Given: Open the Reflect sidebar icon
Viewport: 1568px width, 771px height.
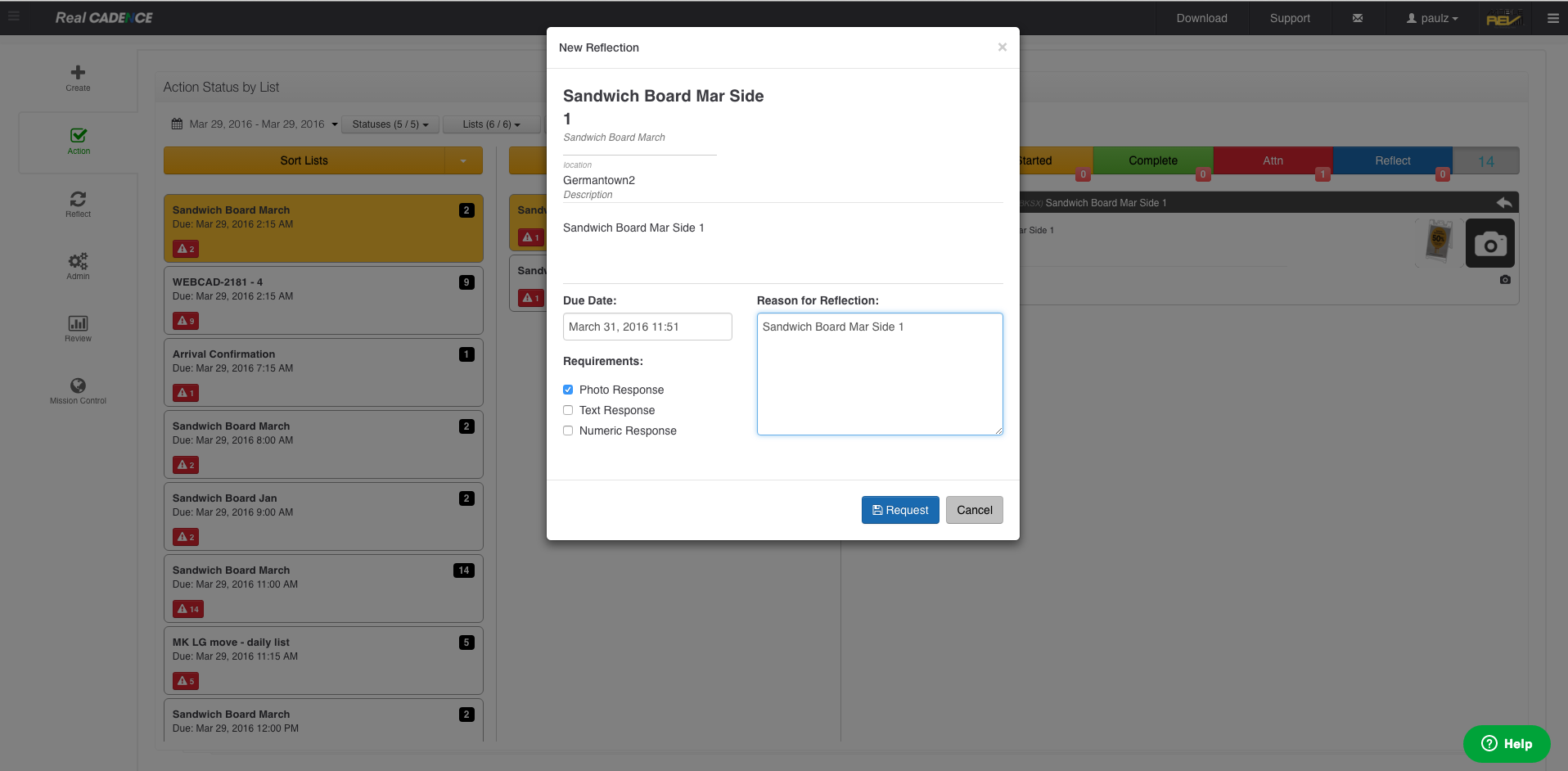Looking at the screenshot, I should [x=78, y=200].
